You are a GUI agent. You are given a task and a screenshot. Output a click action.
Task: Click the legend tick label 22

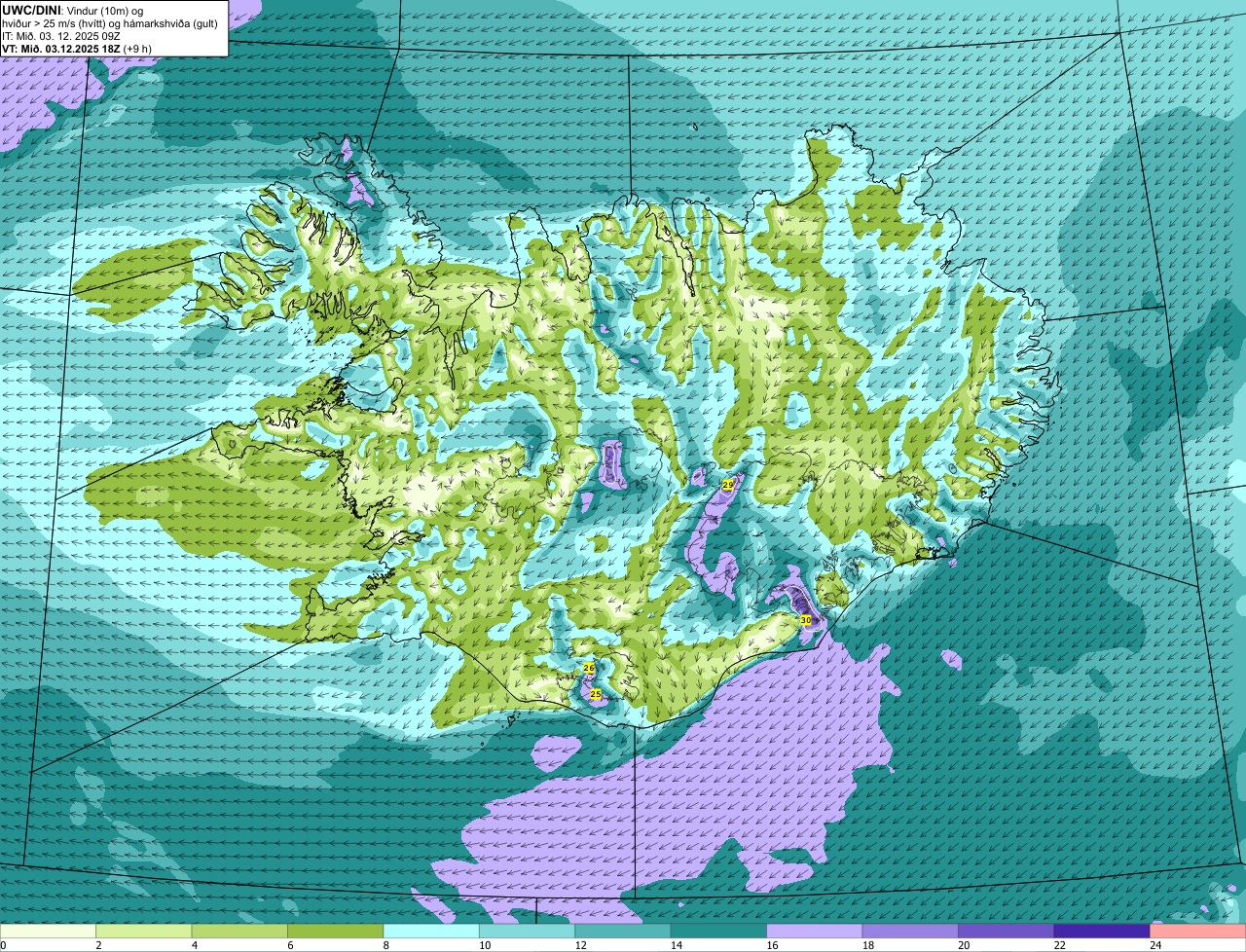1059,945
